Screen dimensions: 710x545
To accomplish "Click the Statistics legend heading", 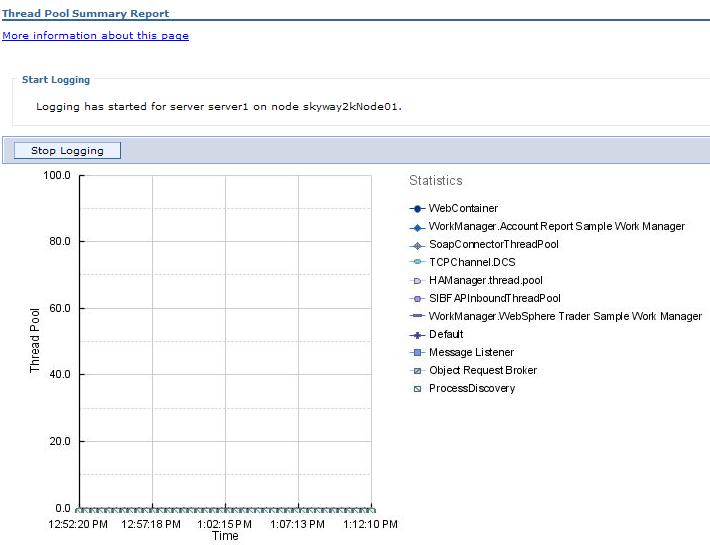I will pos(436,181).
